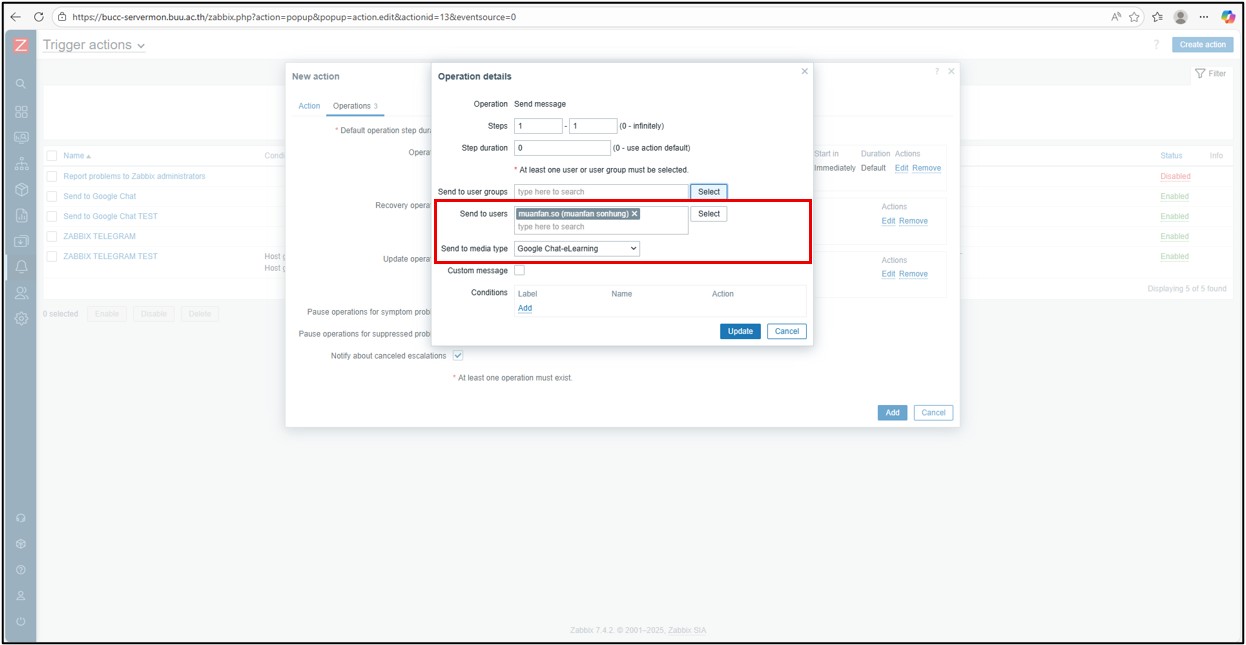Screen dimensions: 1246x645
Task: Open the Users icon in the sidebar
Action: point(21,293)
